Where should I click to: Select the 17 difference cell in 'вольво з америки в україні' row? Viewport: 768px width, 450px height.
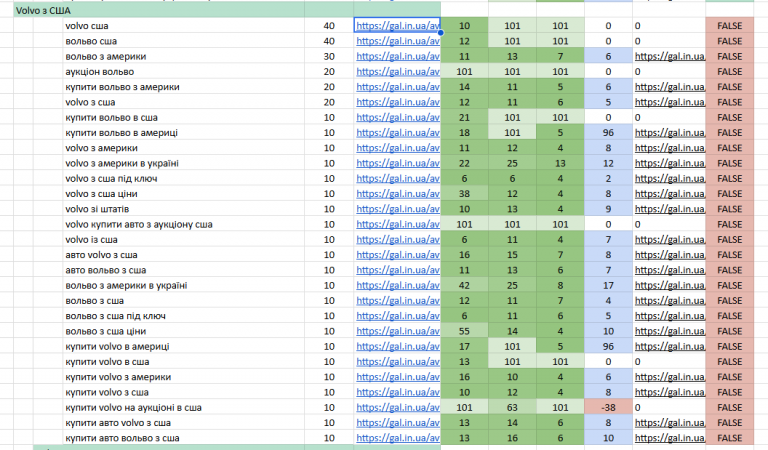(x=608, y=285)
